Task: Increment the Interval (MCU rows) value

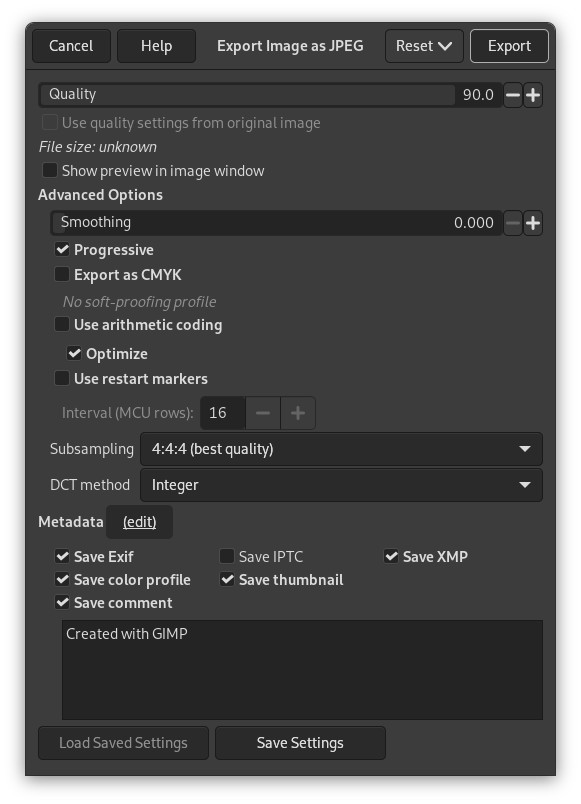Action: [x=299, y=412]
